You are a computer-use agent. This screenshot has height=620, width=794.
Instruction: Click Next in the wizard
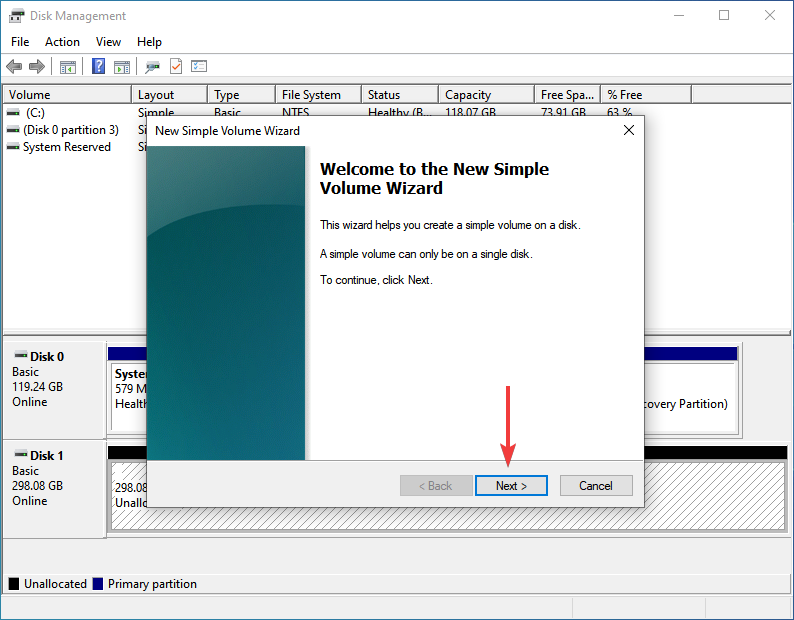click(x=511, y=486)
